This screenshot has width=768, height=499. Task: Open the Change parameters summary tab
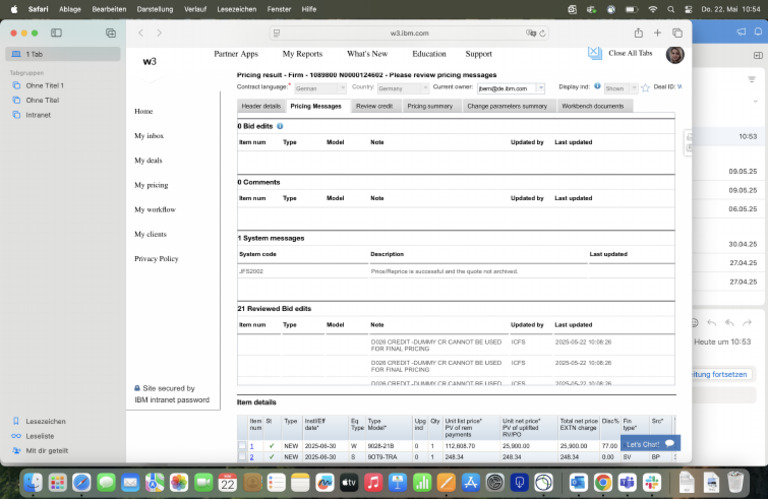[x=507, y=106]
